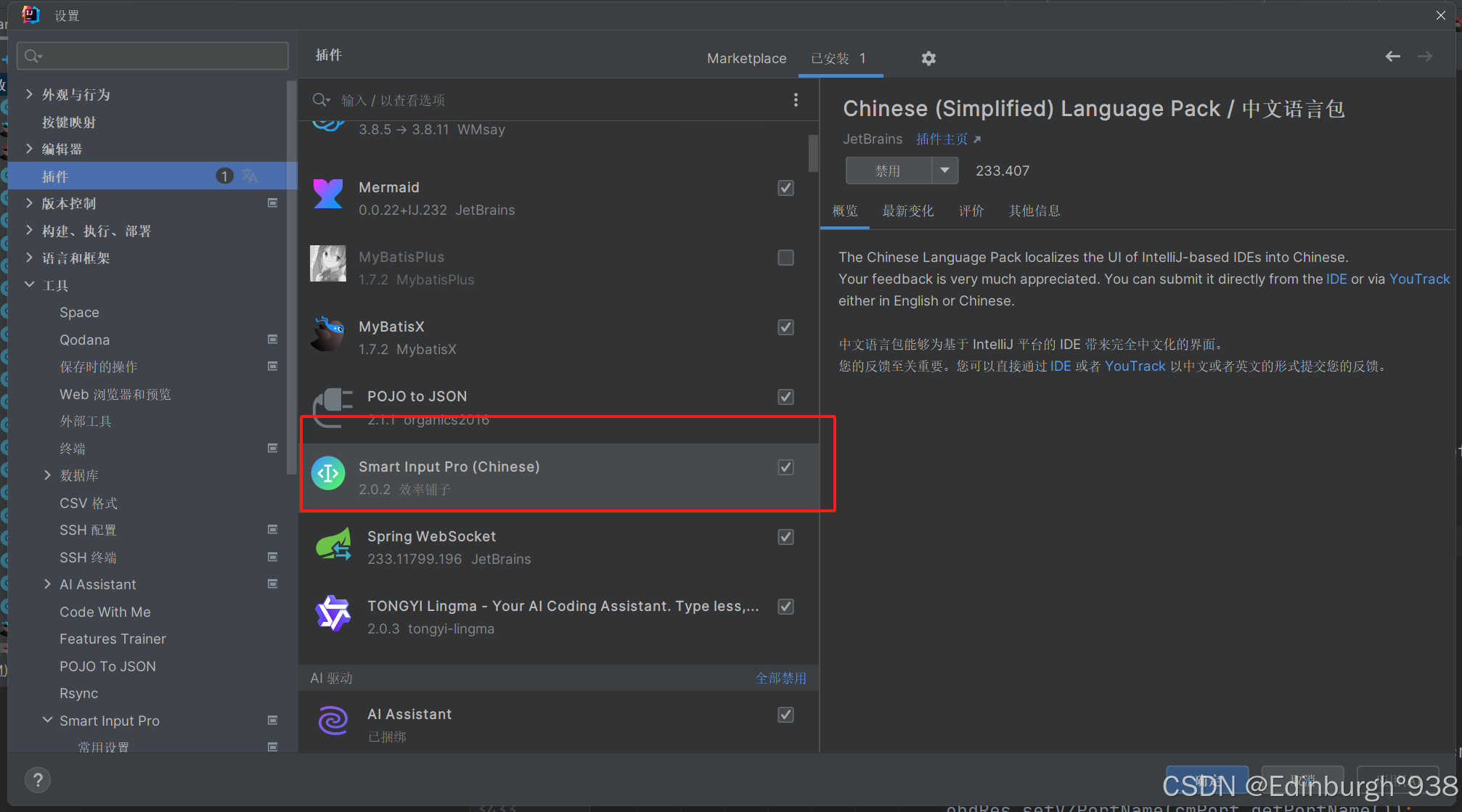
Task: Open the plugin list options kebab menu
Action: tap(796, 100)
